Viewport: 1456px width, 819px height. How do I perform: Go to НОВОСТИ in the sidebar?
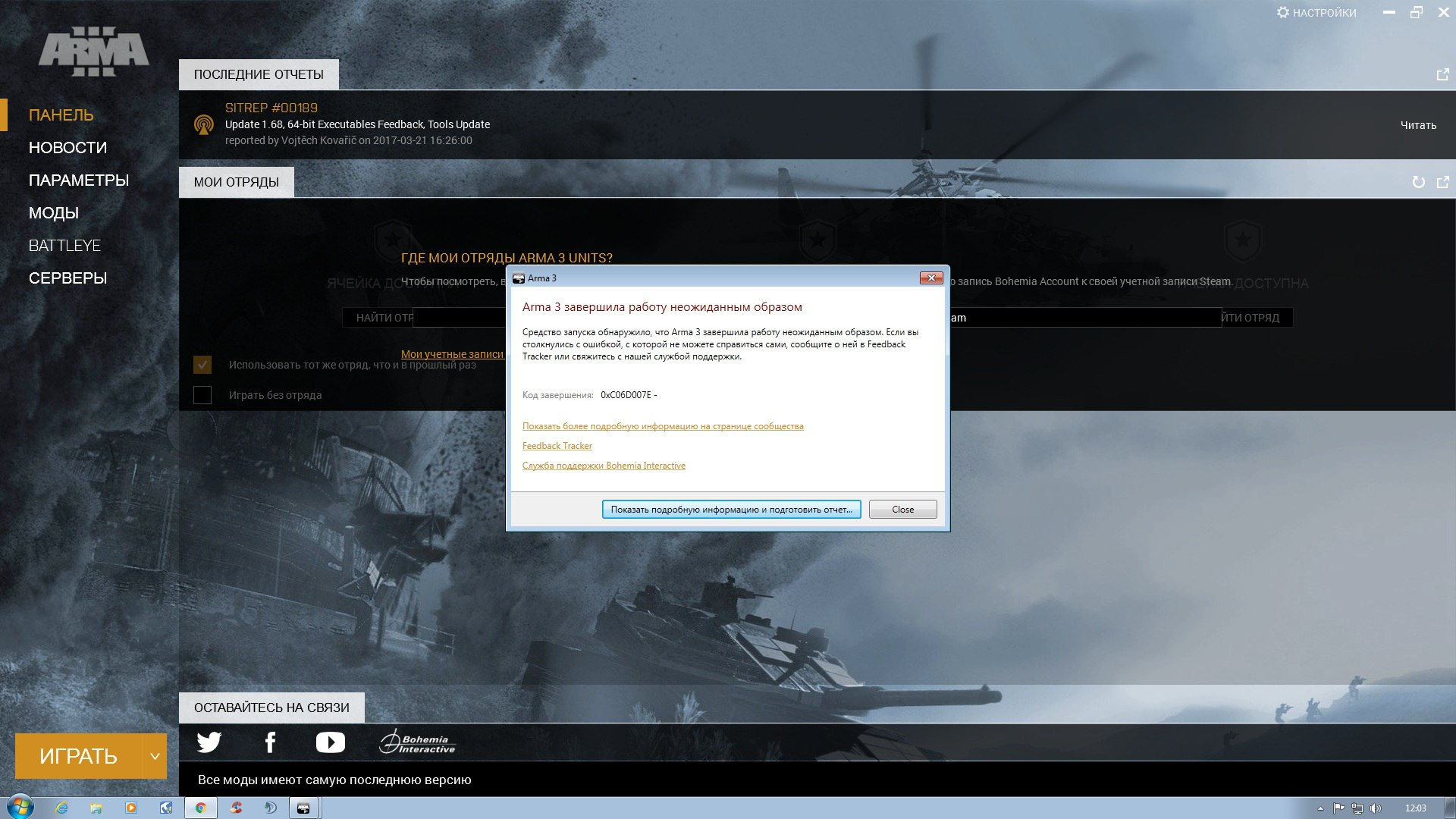[x=67, y=148]
